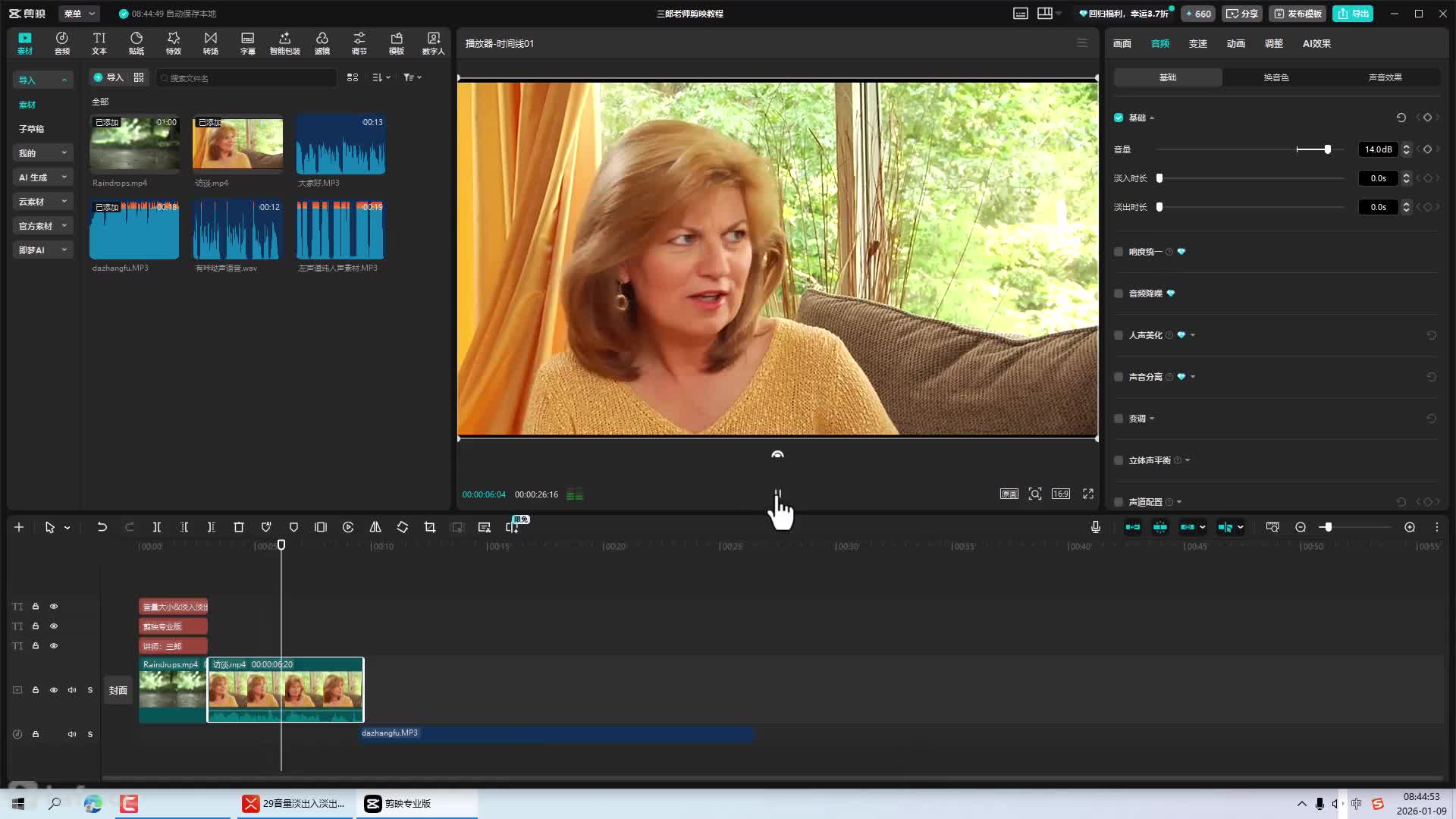Click the delete clip toolbar icon
The height and width of the screenshot is (819, 1456).
pyautogui.click(x=239, y=527)
